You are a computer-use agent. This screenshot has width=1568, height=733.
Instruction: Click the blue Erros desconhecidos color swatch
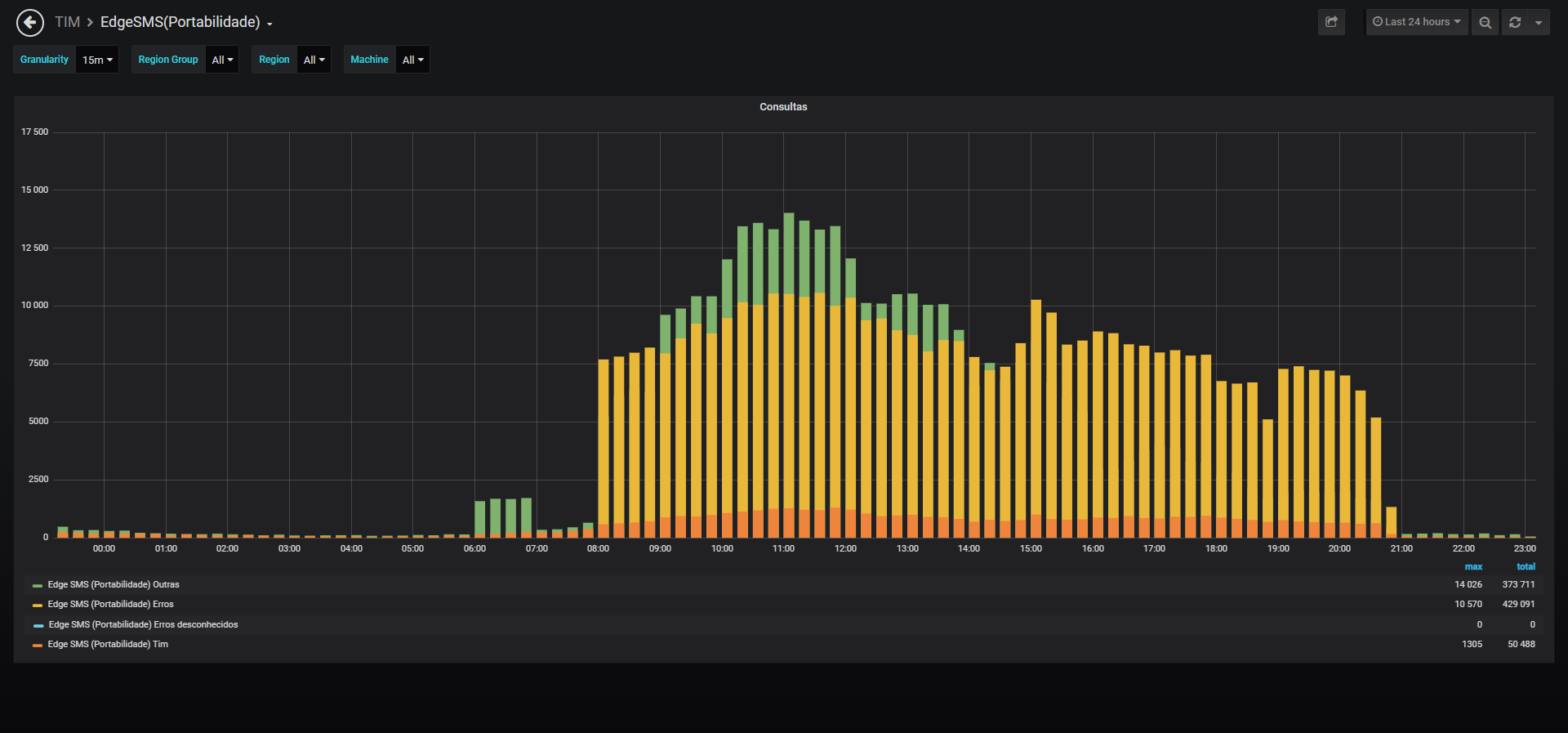tap(38, 626)
